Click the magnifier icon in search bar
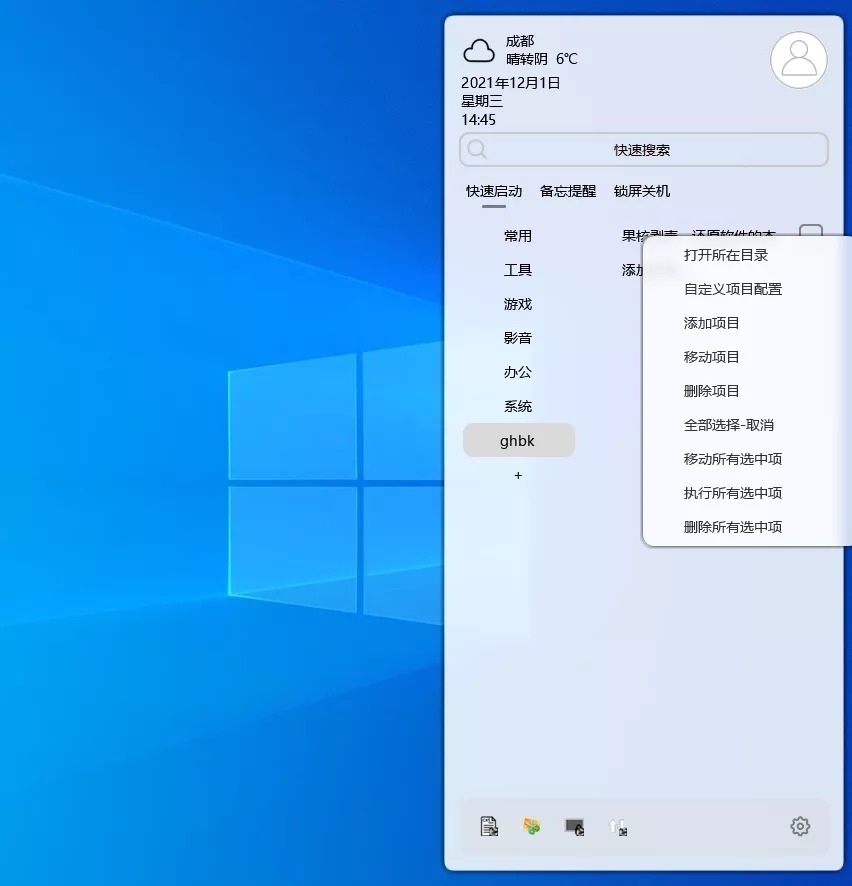Screen dimensions: 852x886 pos(477,150)
